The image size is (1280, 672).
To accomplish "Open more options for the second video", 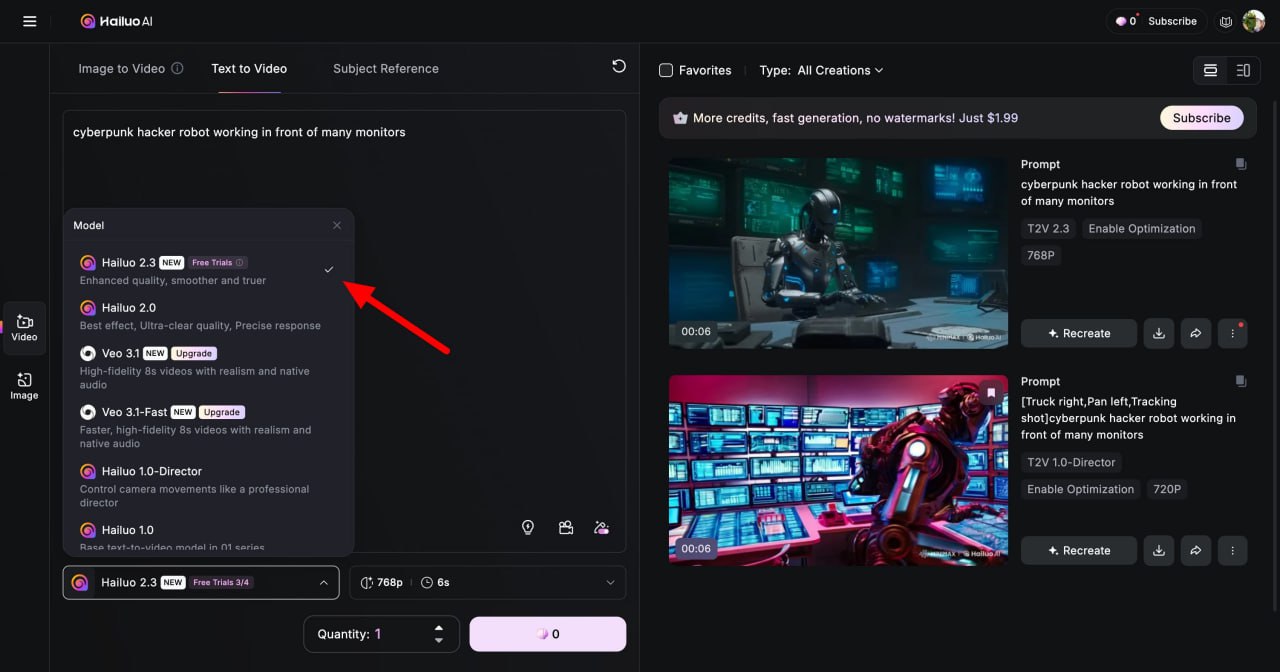I will [1232, 550].
